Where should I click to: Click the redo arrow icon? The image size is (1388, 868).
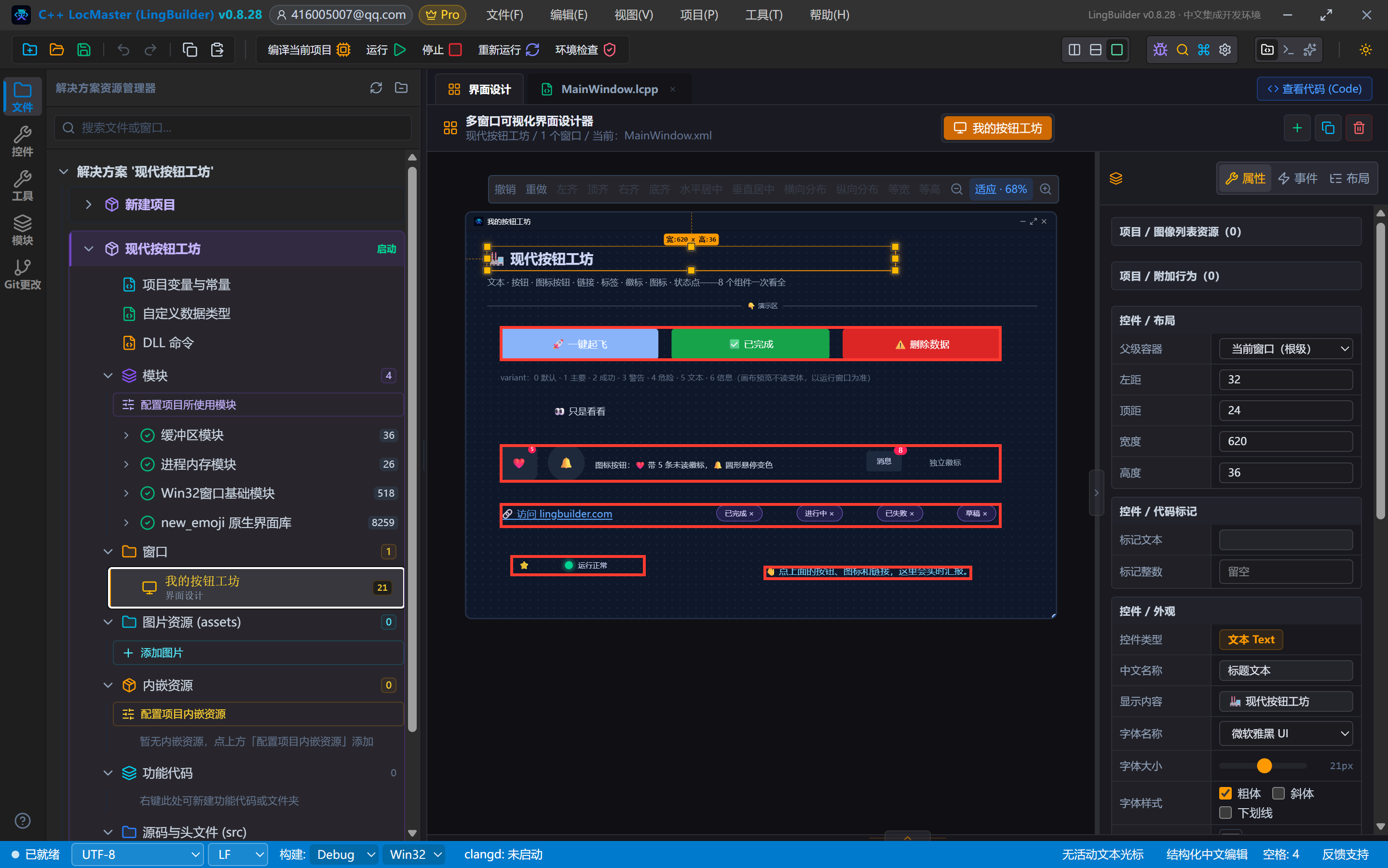pos(150,50)
